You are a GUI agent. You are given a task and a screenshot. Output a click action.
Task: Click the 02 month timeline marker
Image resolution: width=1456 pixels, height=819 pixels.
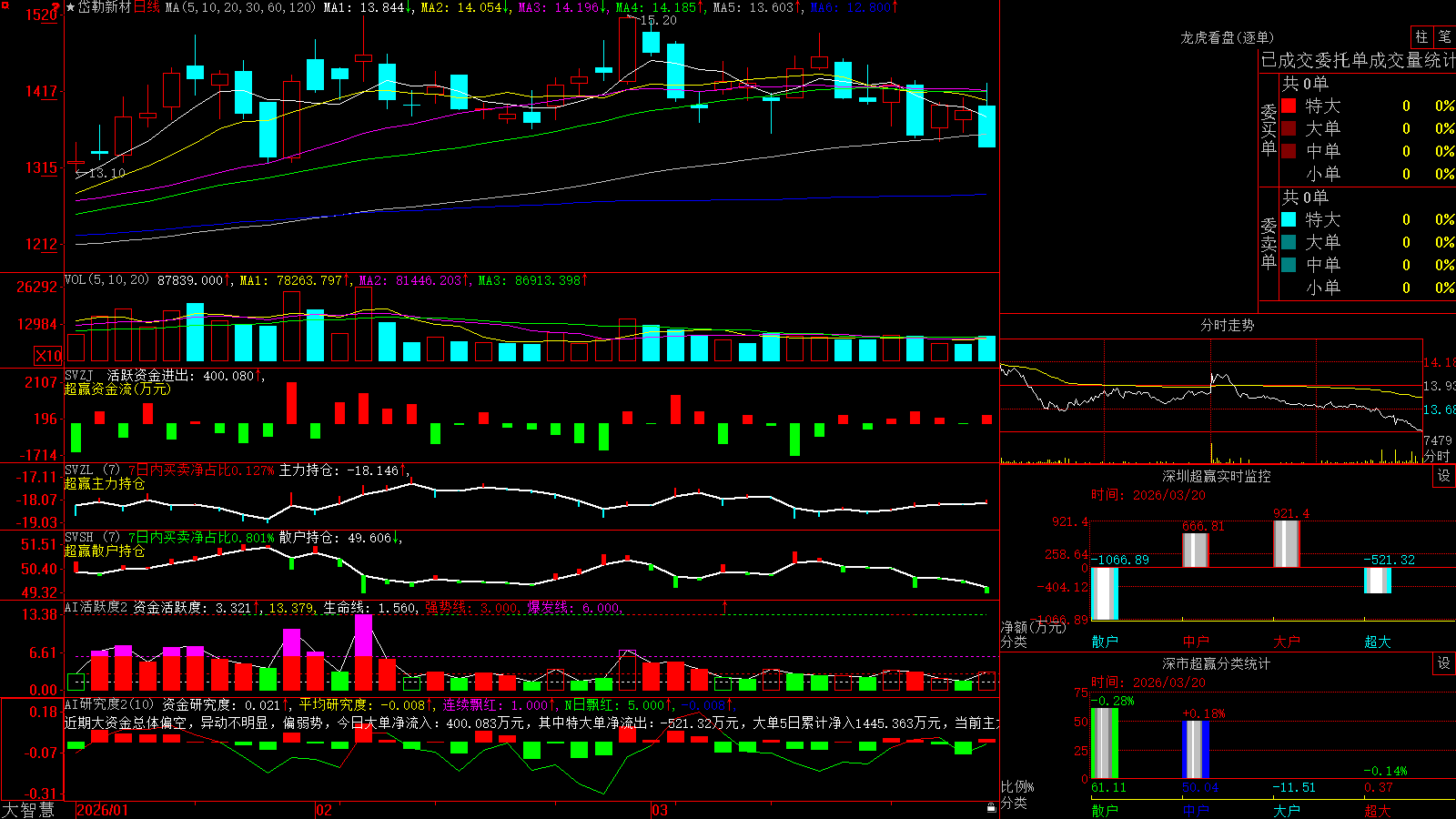pos(324,810)
